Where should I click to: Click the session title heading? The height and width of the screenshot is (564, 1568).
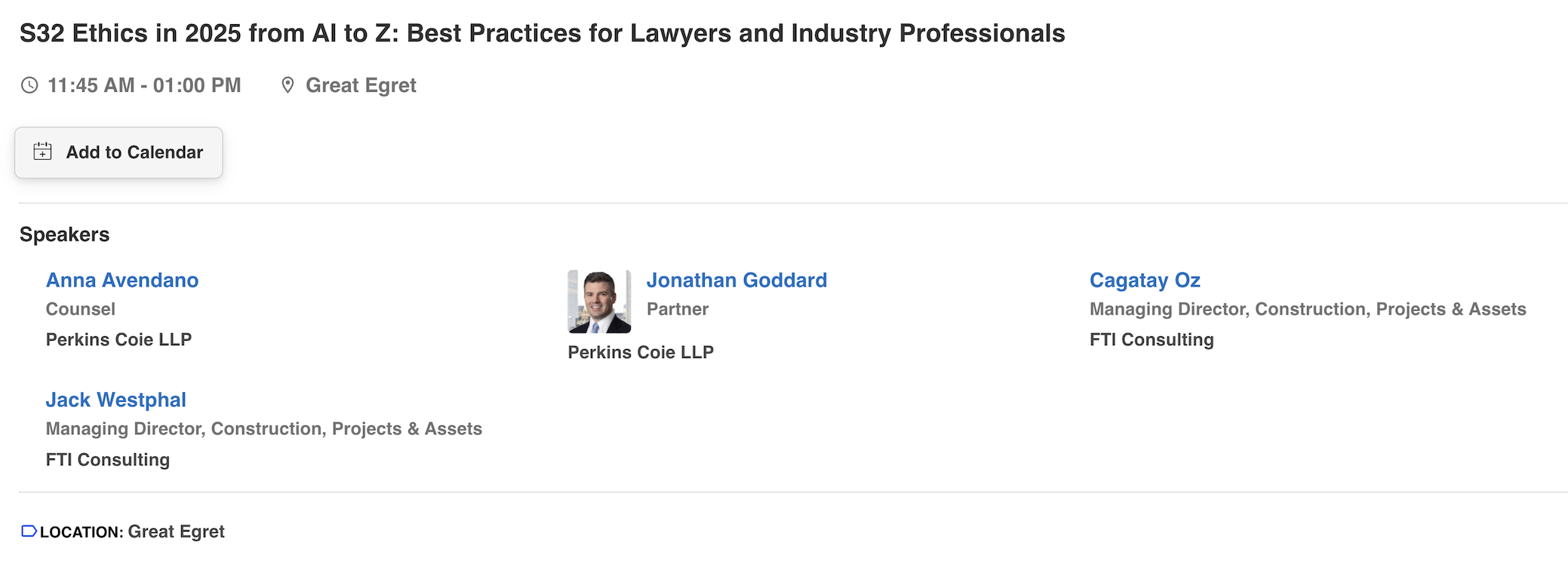(x=542, y=33)
